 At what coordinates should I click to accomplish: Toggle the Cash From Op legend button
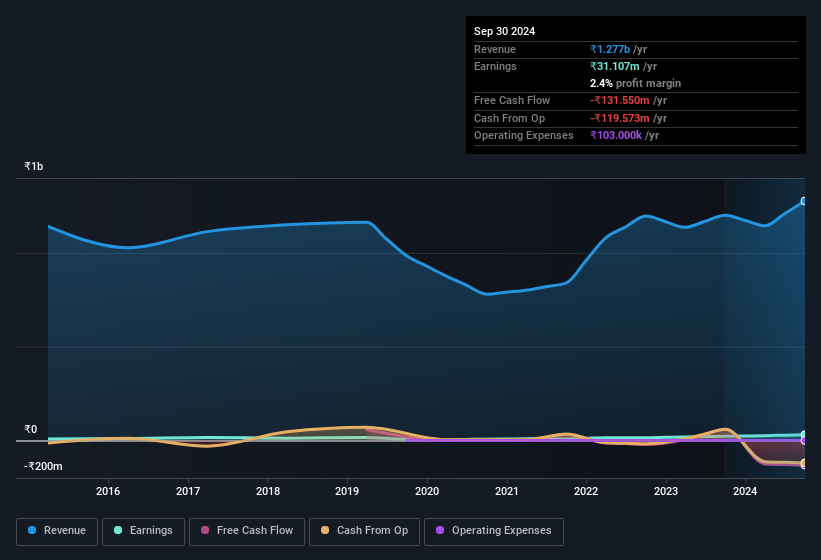(x=364, y=531)
